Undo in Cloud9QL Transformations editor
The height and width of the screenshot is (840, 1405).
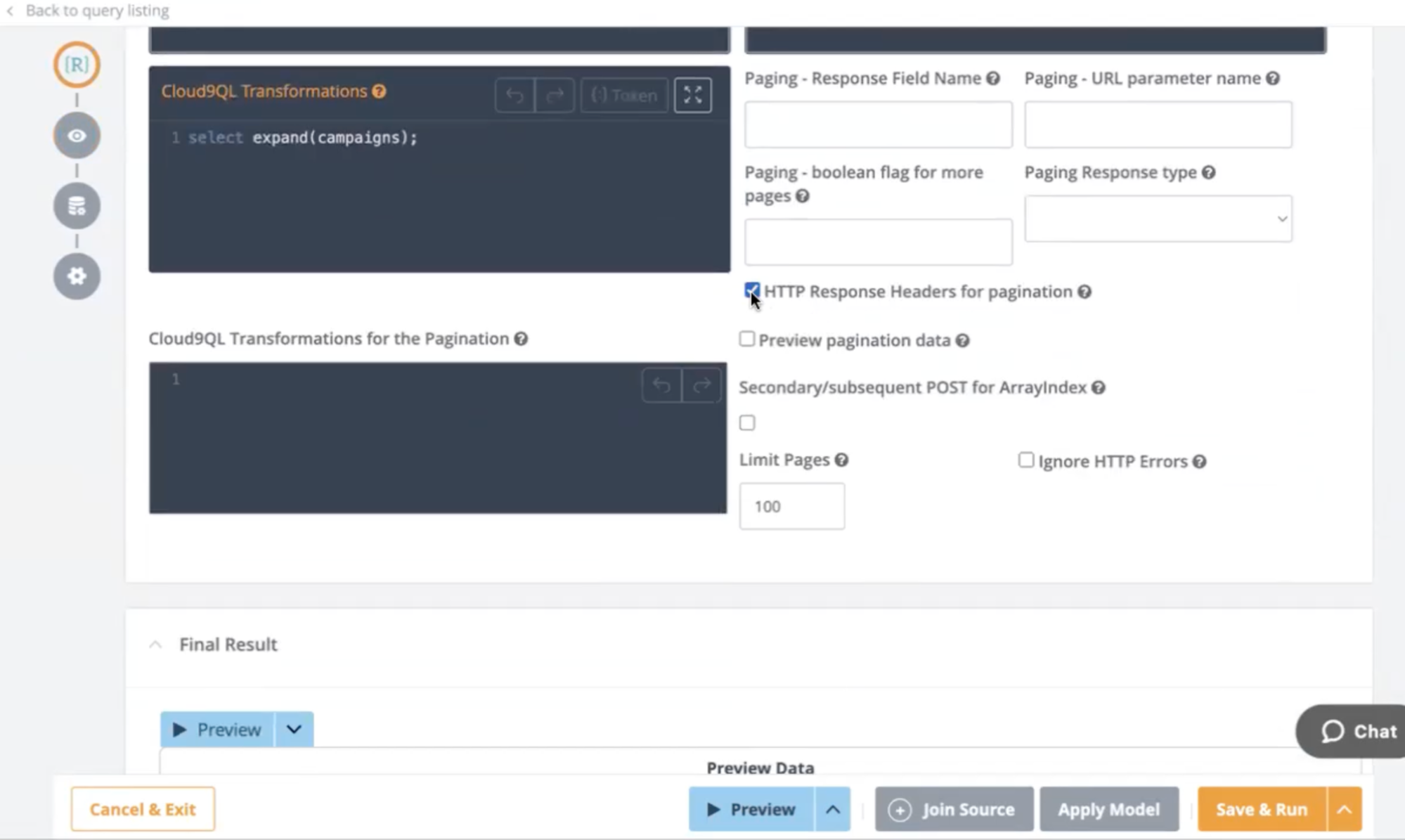[514, 95]
